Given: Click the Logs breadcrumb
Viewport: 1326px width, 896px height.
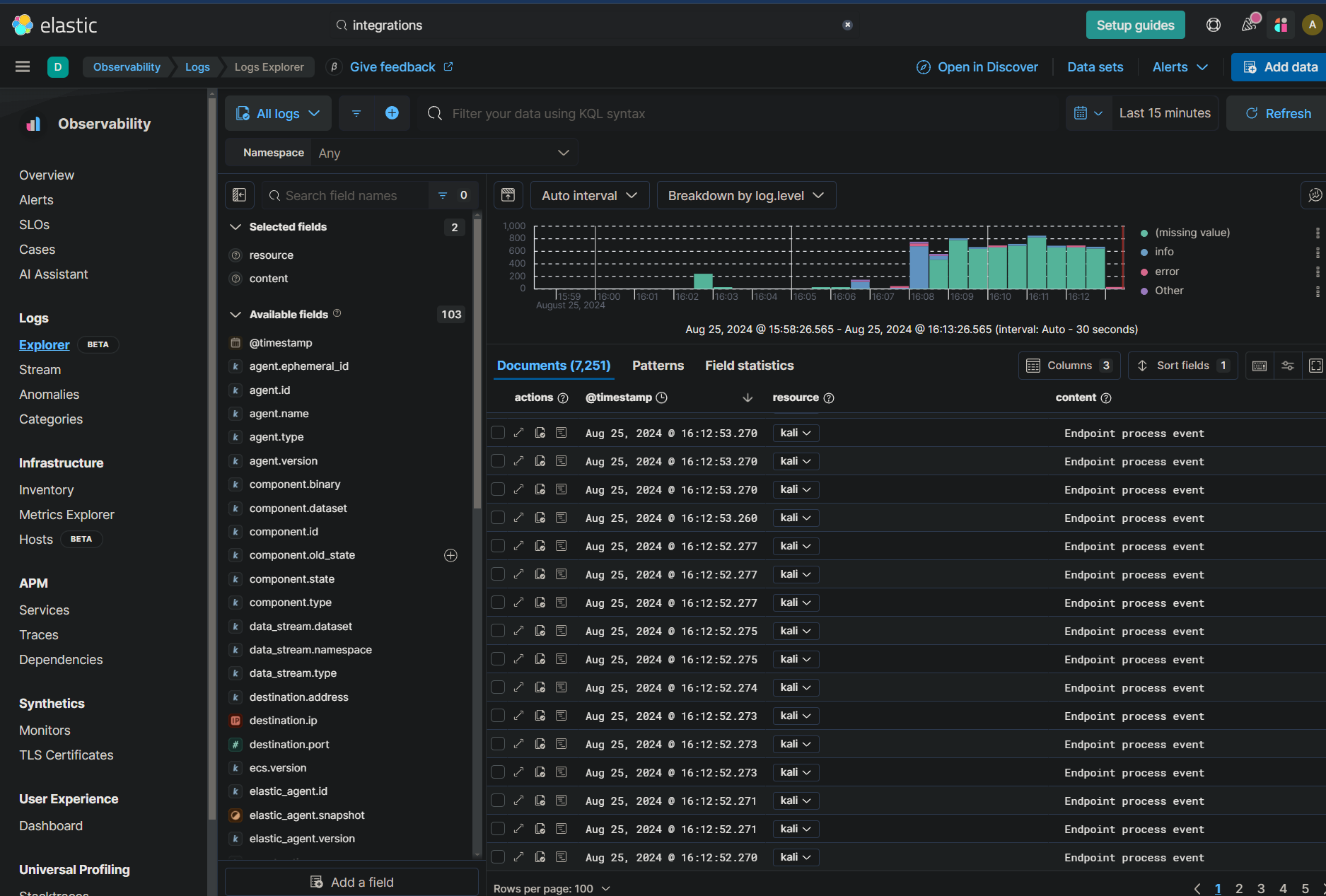Looking at the screenshot, I should tap(197, 67).
